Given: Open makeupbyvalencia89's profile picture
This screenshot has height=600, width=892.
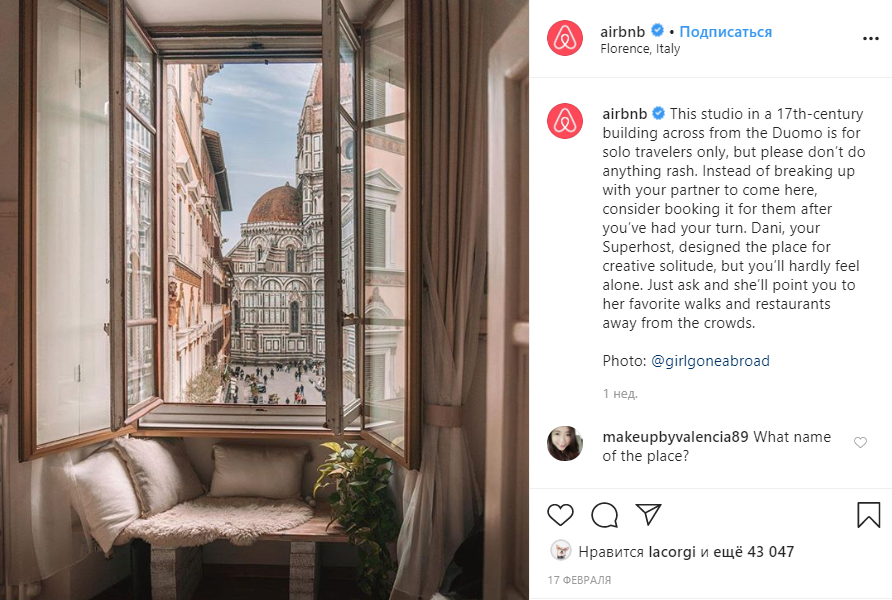Looking at the screenshot, I should pos(565,444).
